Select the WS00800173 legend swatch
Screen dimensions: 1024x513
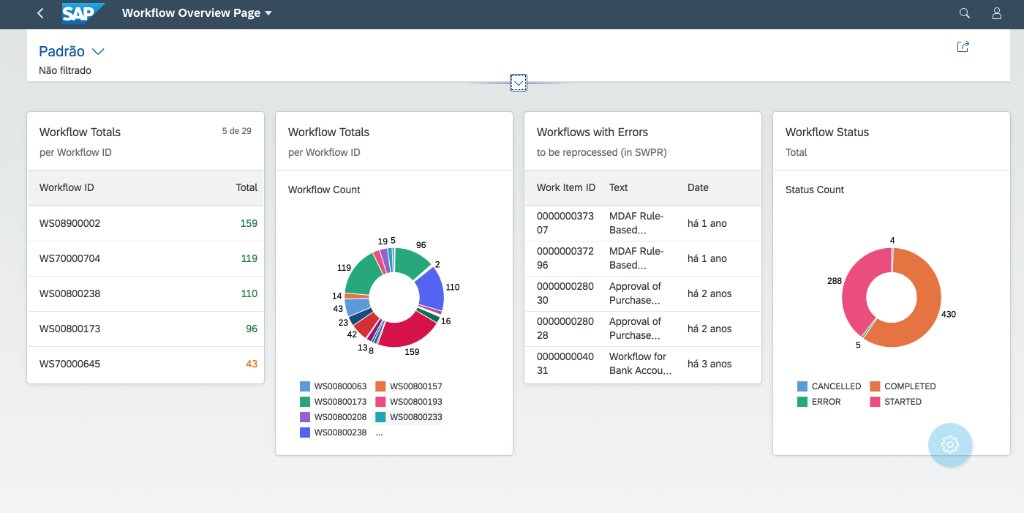pyautogui.click(x=305, y=402)
